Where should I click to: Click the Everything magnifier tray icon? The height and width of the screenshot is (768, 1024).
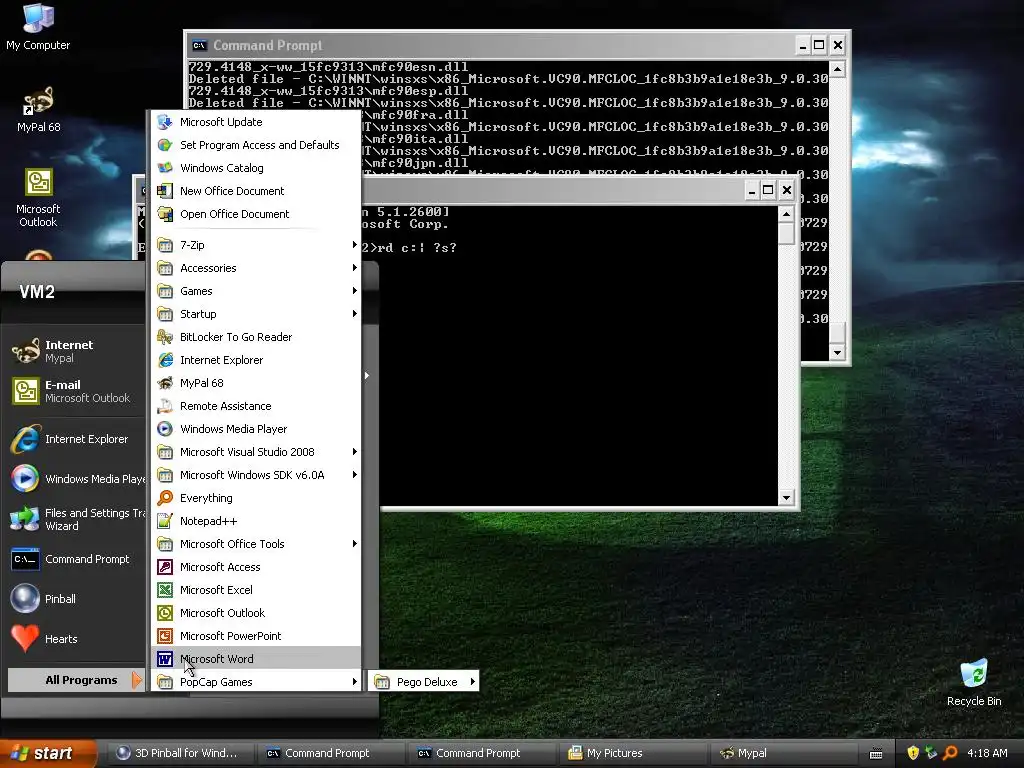pos(950,753)
